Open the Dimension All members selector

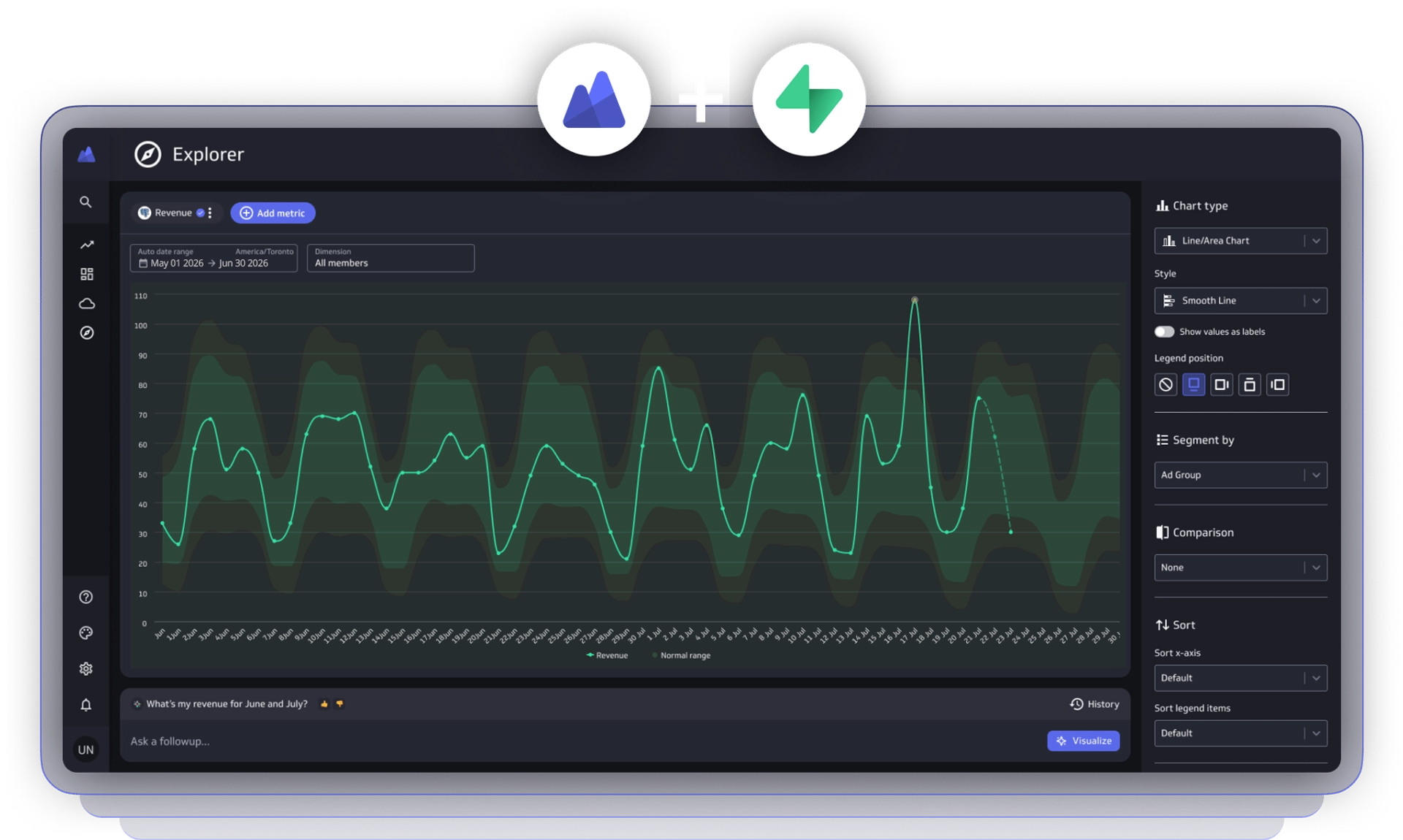pos(390,258)
